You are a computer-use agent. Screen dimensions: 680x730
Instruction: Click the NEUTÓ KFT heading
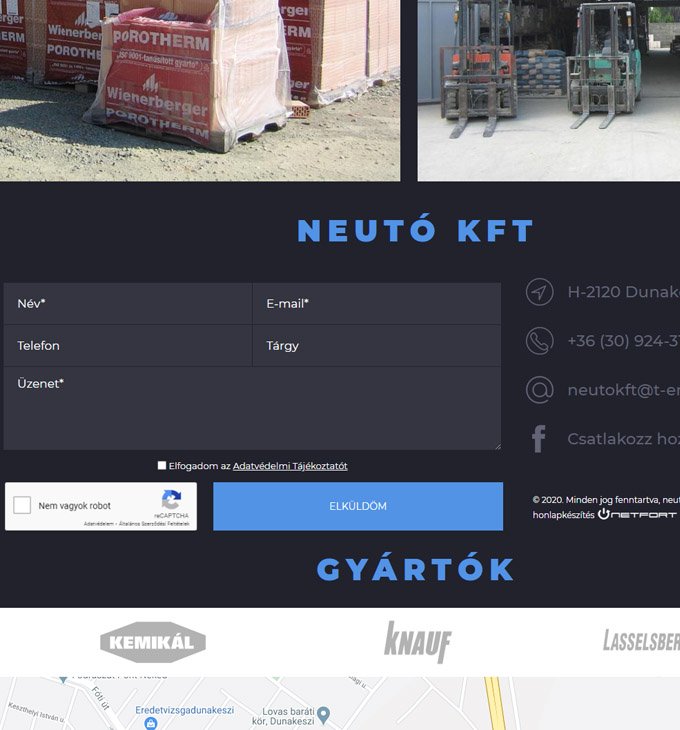[416, 230]
